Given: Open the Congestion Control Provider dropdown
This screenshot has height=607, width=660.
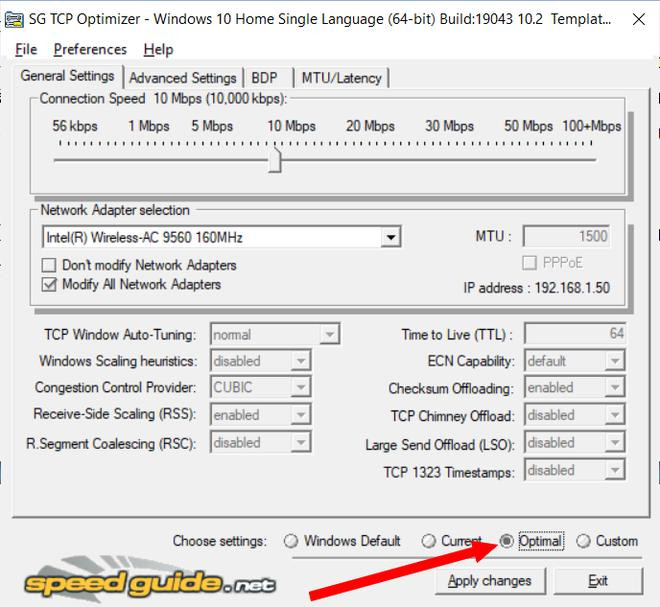Looking at the screenshot, I should (300, 388).
